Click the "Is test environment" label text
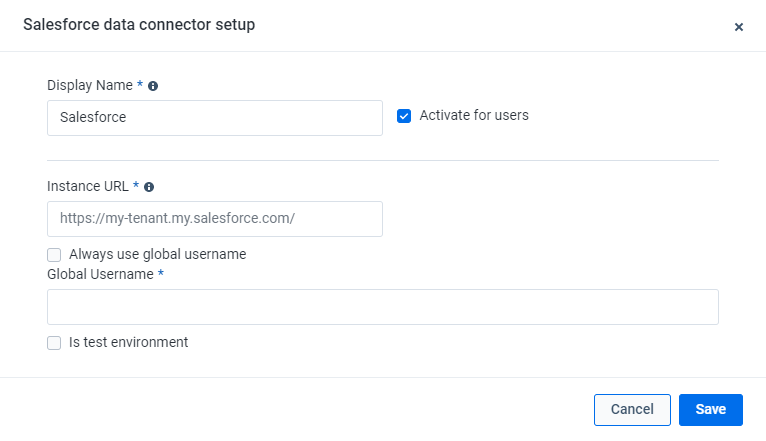Viewport: 766px width, 441px height. pos(128,342)
